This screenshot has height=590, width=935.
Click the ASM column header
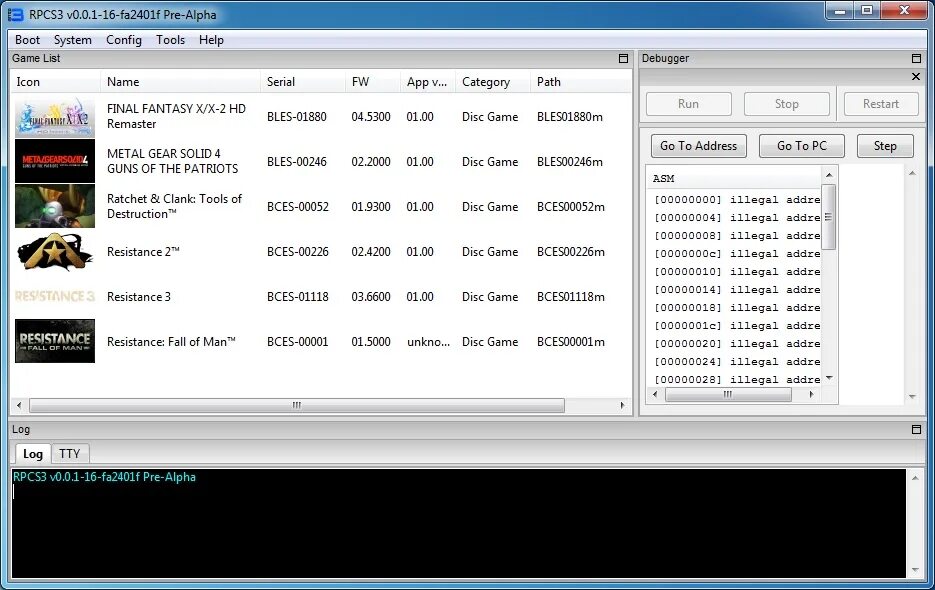735,178
